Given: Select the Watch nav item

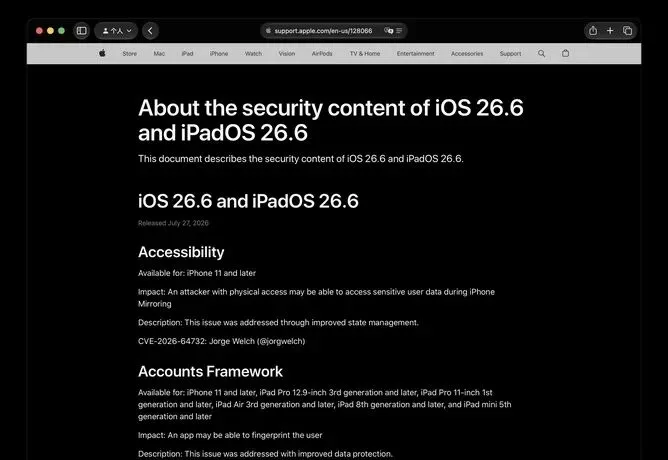Looking at the screenshot, I should click(x=253, y=54).
